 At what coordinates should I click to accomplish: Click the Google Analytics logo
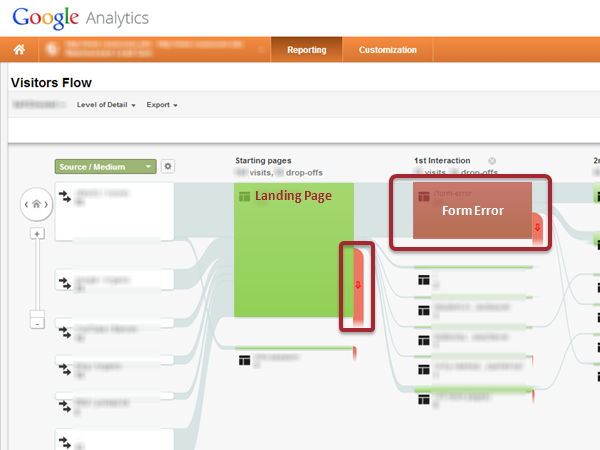coord(81,18)
